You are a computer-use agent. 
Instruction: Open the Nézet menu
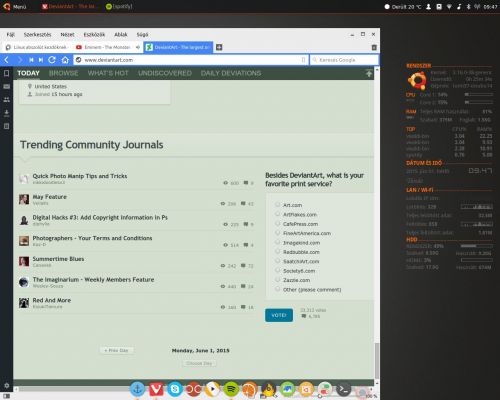click(x=67, y=35)
